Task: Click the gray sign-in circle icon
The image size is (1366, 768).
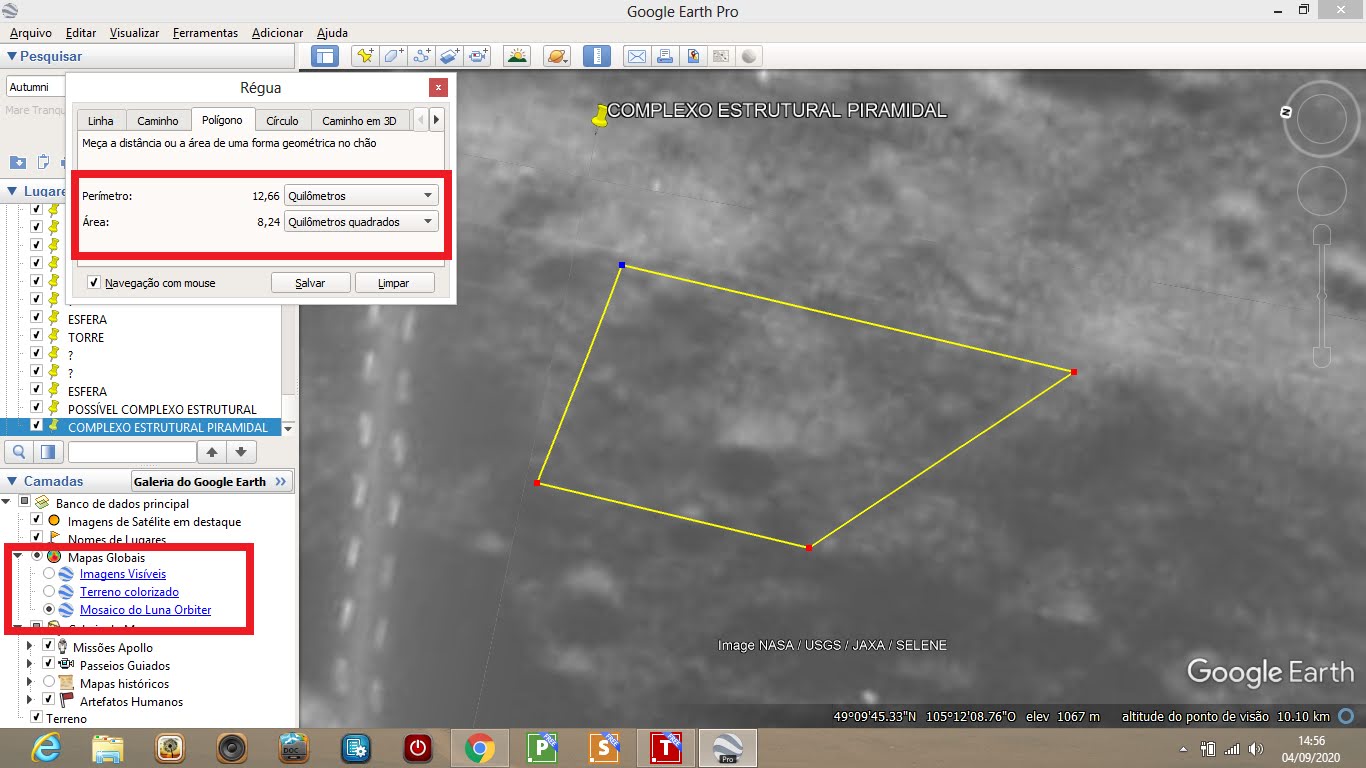Action: pos(748,56)
